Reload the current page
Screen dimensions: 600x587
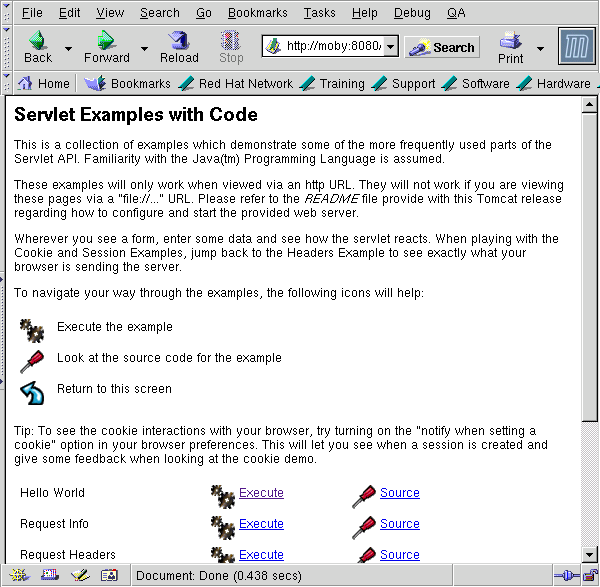pyautogui.click(x=179, y=47)
